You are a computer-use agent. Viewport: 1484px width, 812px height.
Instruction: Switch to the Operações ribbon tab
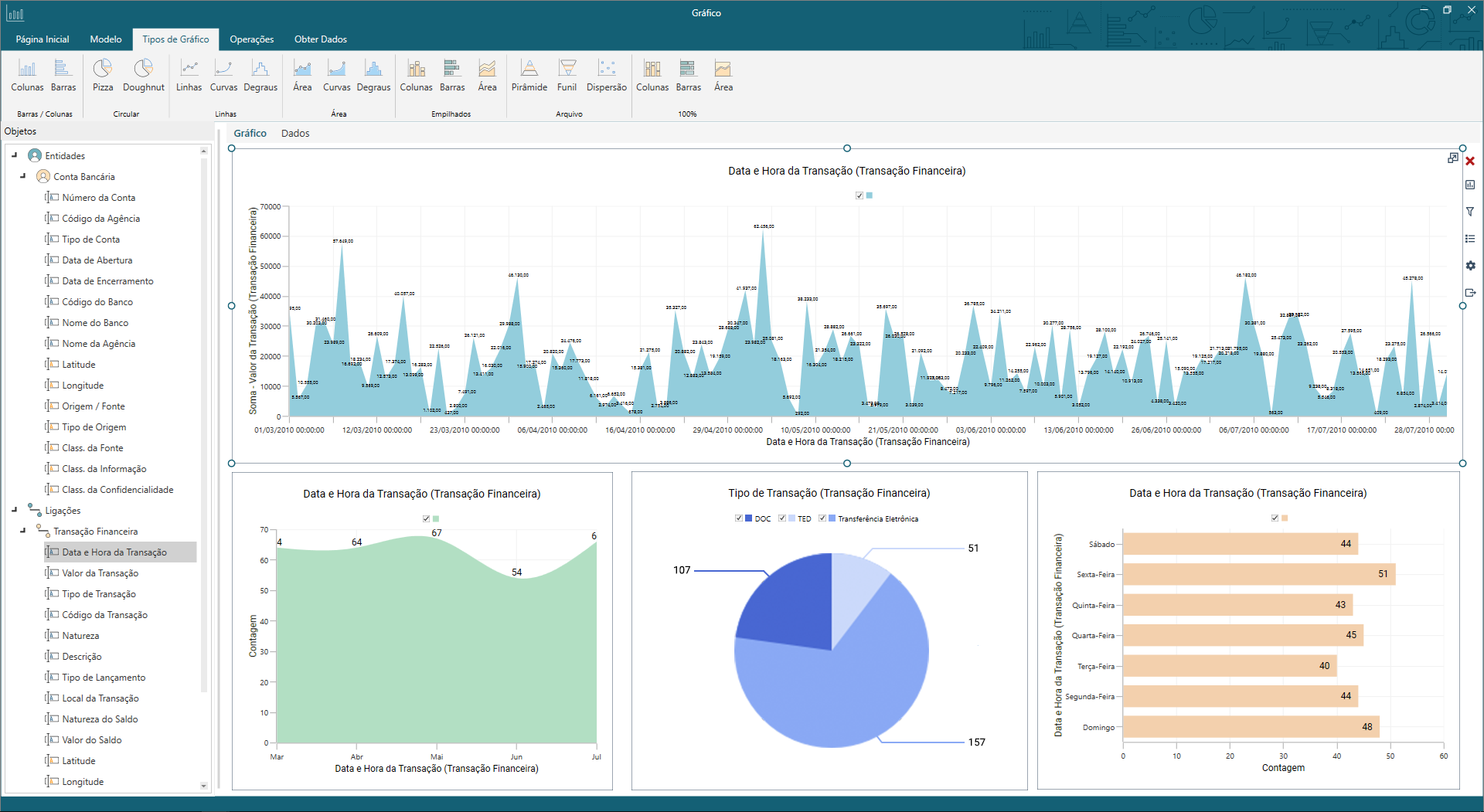[x=251, y=39]
